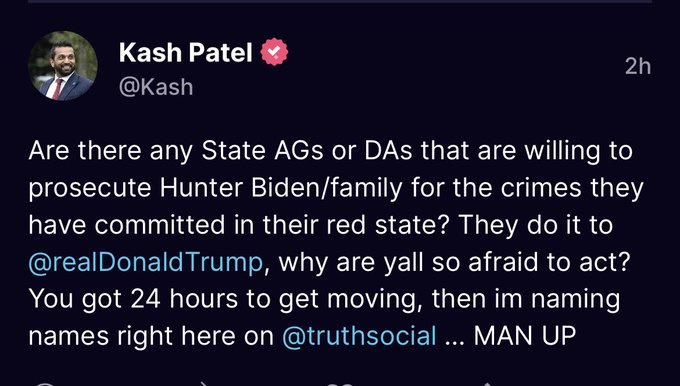This screenshot has width=680, height=386.
Task: Click the partially visible share icon
Action: coord(487,384)
